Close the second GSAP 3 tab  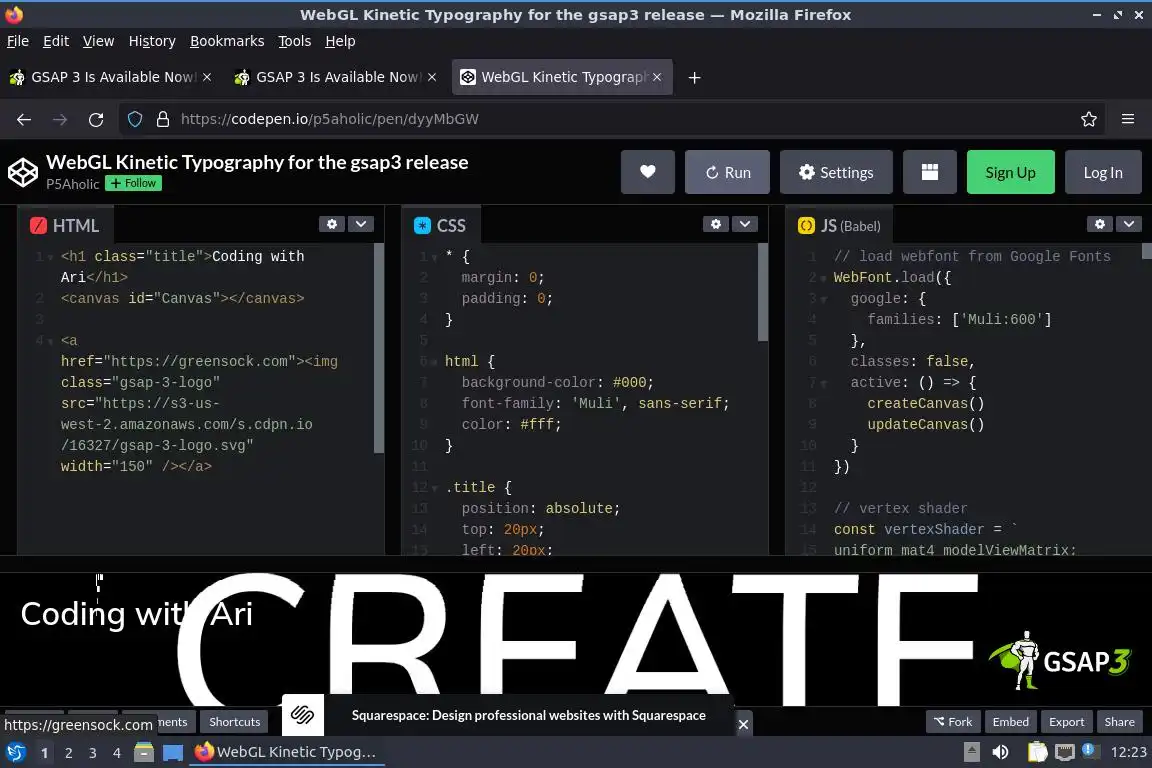432,77
